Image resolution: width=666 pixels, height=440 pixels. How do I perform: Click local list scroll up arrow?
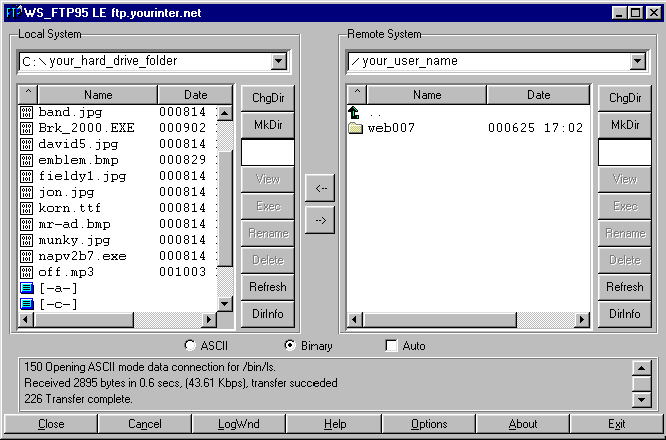(x=225, y=113)
